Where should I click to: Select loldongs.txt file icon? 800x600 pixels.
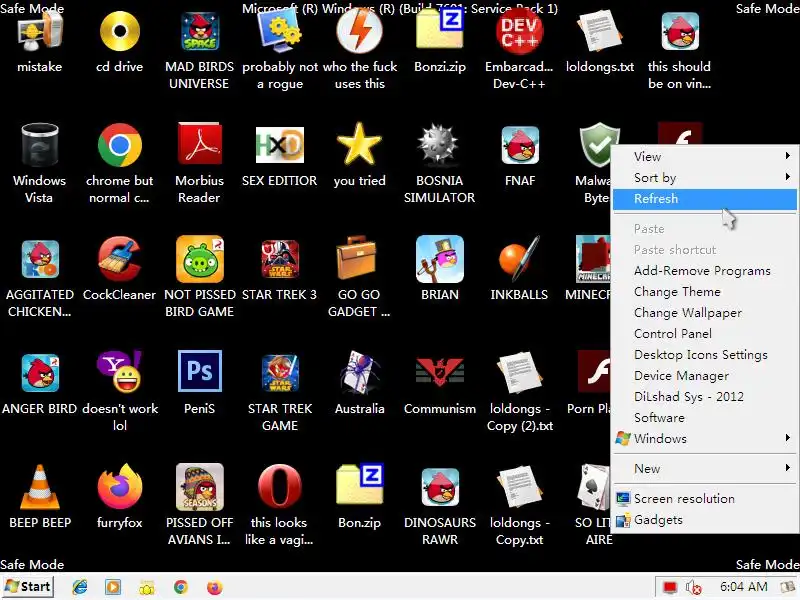599,32
